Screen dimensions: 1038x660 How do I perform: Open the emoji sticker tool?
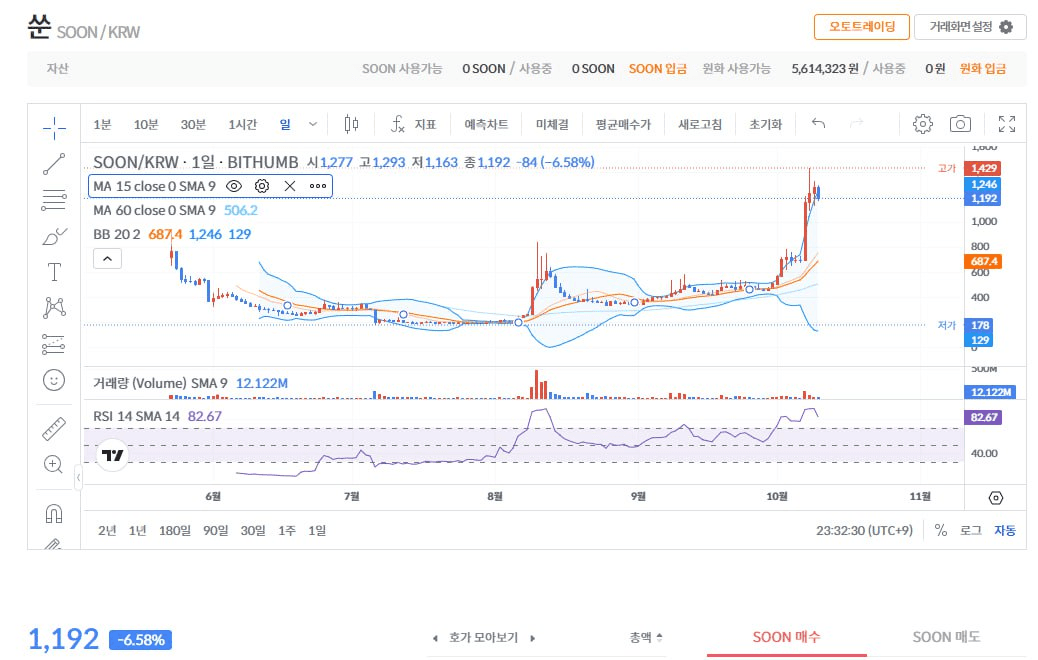pyautogui.click(x=54, y=380)
